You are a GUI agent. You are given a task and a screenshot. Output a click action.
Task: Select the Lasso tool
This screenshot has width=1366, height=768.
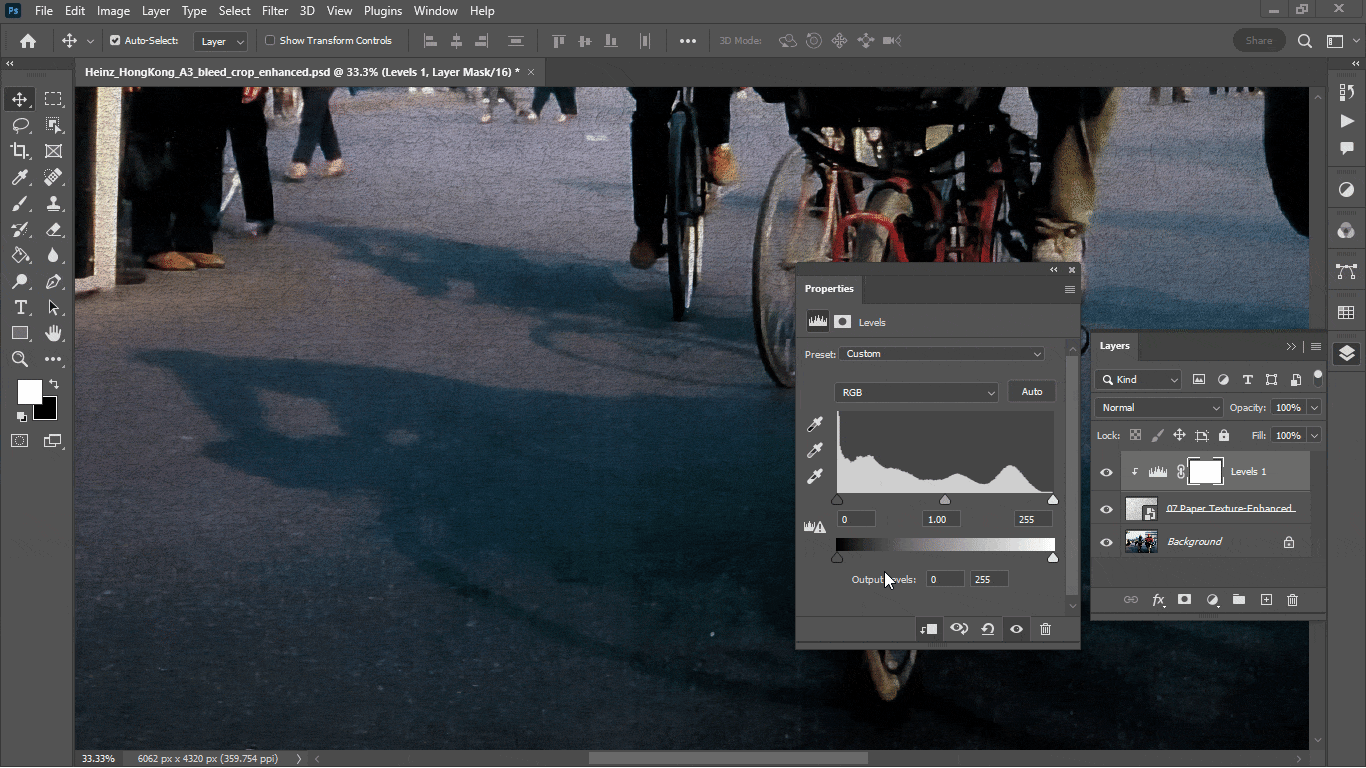(x=20, y=125)
